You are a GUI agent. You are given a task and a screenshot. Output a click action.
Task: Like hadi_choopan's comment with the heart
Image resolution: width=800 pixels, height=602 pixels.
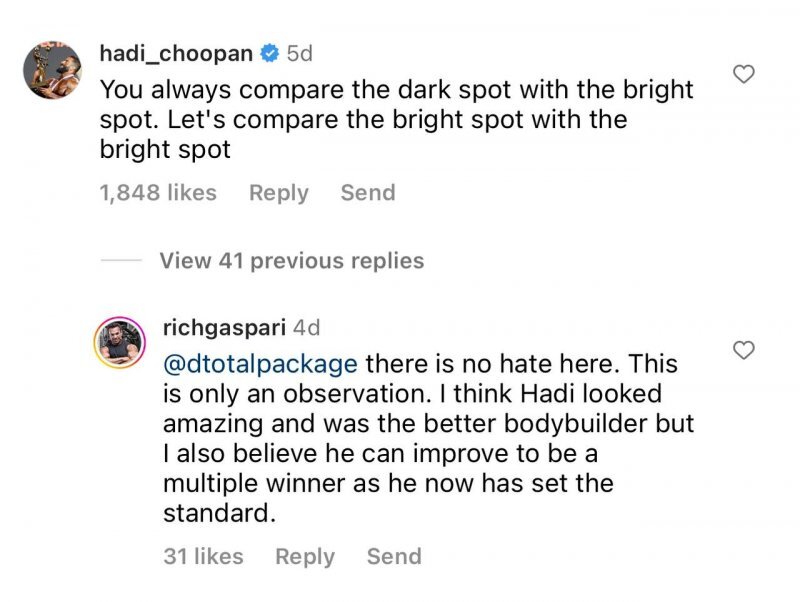coord(743,73)
